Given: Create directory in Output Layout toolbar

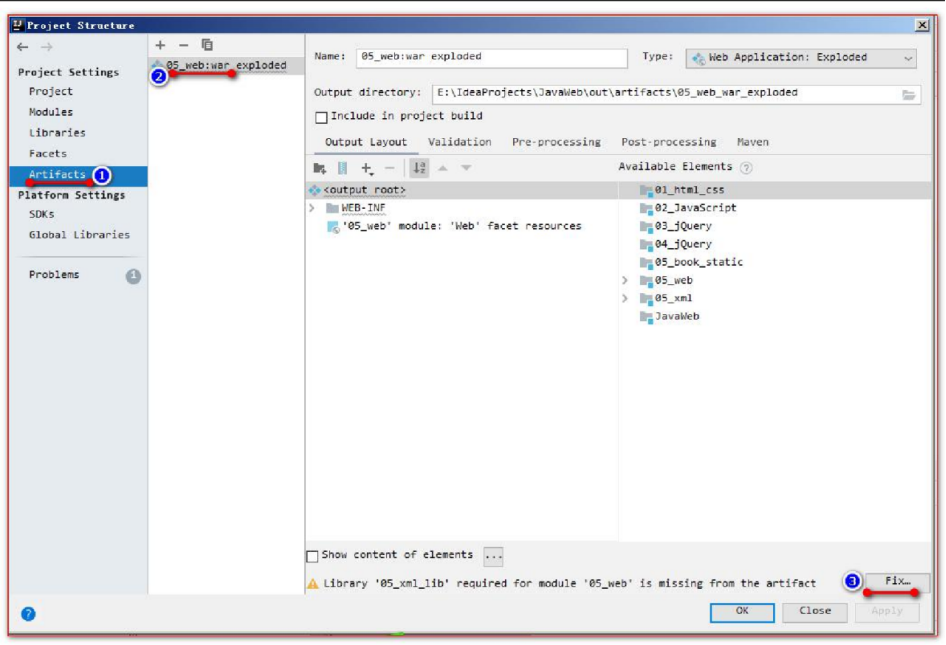Looking at the screenshot, I should click(x=320, y=168).
